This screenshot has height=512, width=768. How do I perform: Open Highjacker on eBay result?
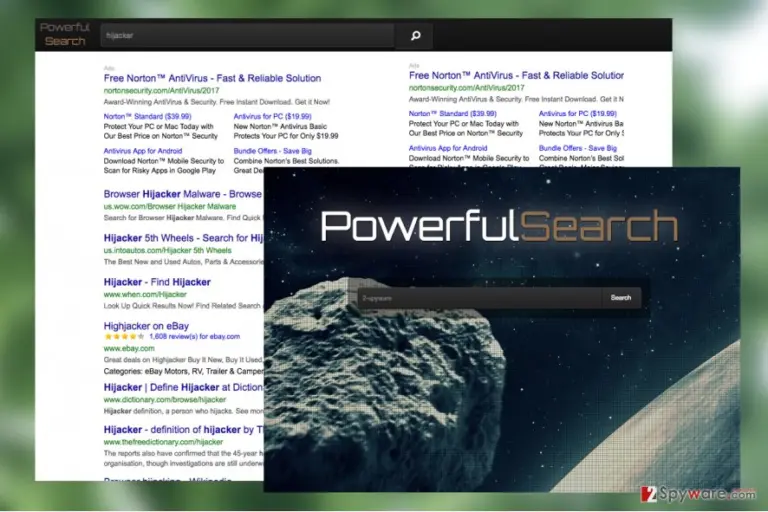pyautogui.click(x=146, y=326)
